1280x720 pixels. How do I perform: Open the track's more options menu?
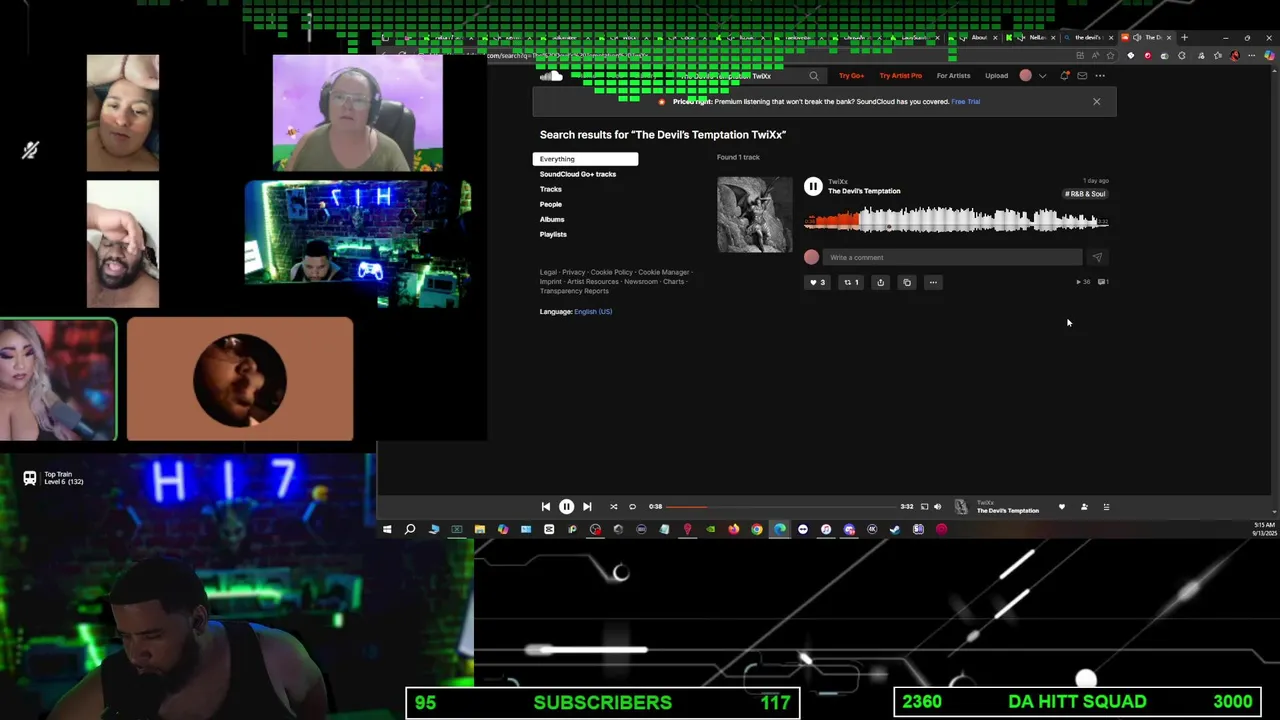(x=933, y=282)
